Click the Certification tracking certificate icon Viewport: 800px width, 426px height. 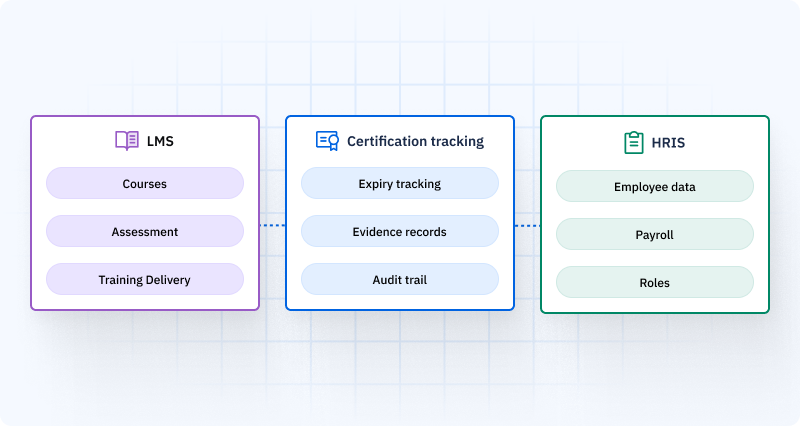pyautogui.click(x=327, y=141)
